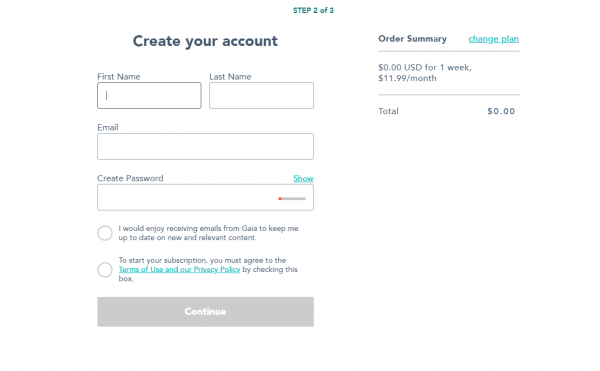Click the Total label in order summary
The image size is (600, 371).
(388, 111)
